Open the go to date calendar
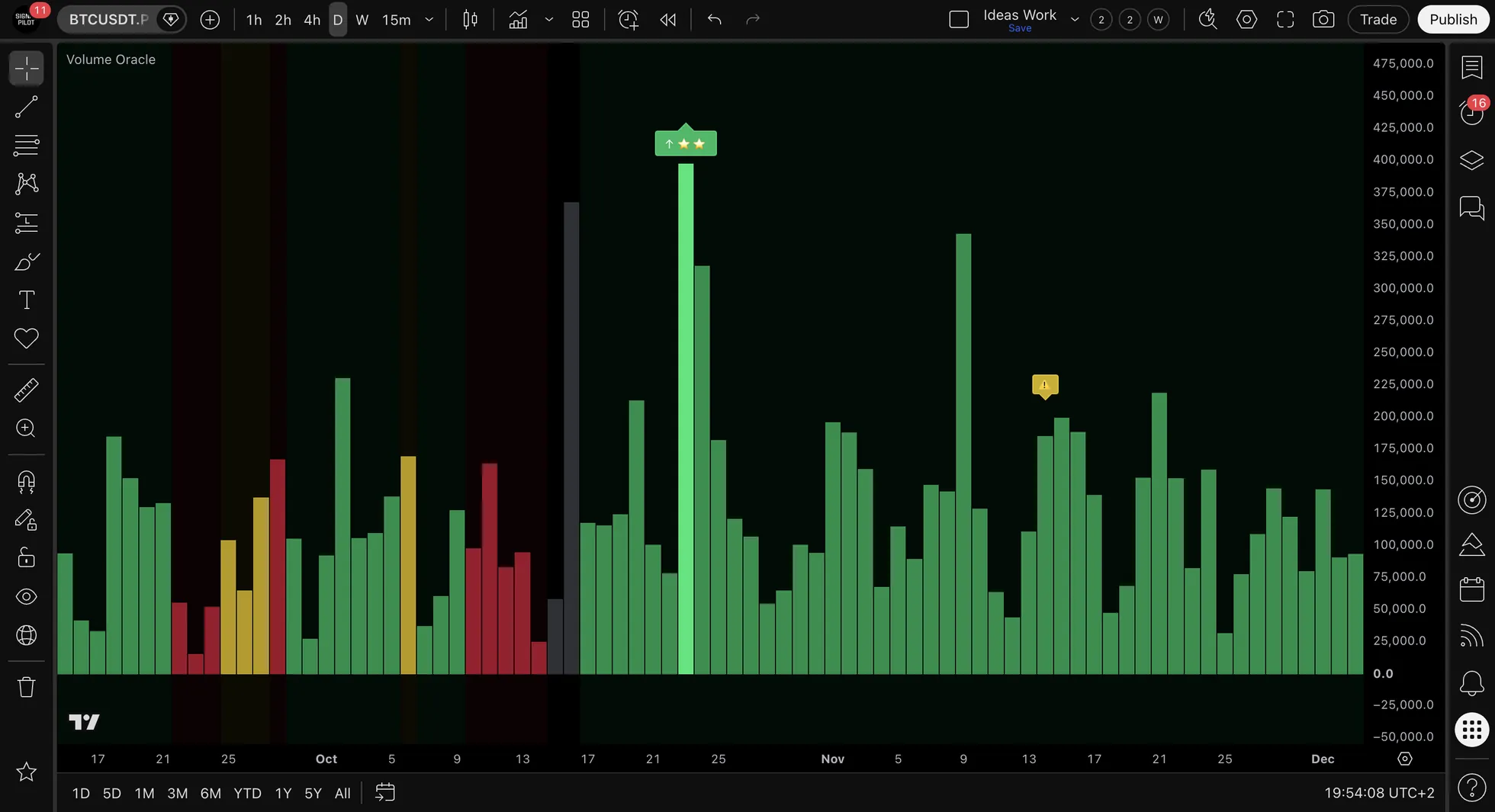 click(x=385, y=793)
